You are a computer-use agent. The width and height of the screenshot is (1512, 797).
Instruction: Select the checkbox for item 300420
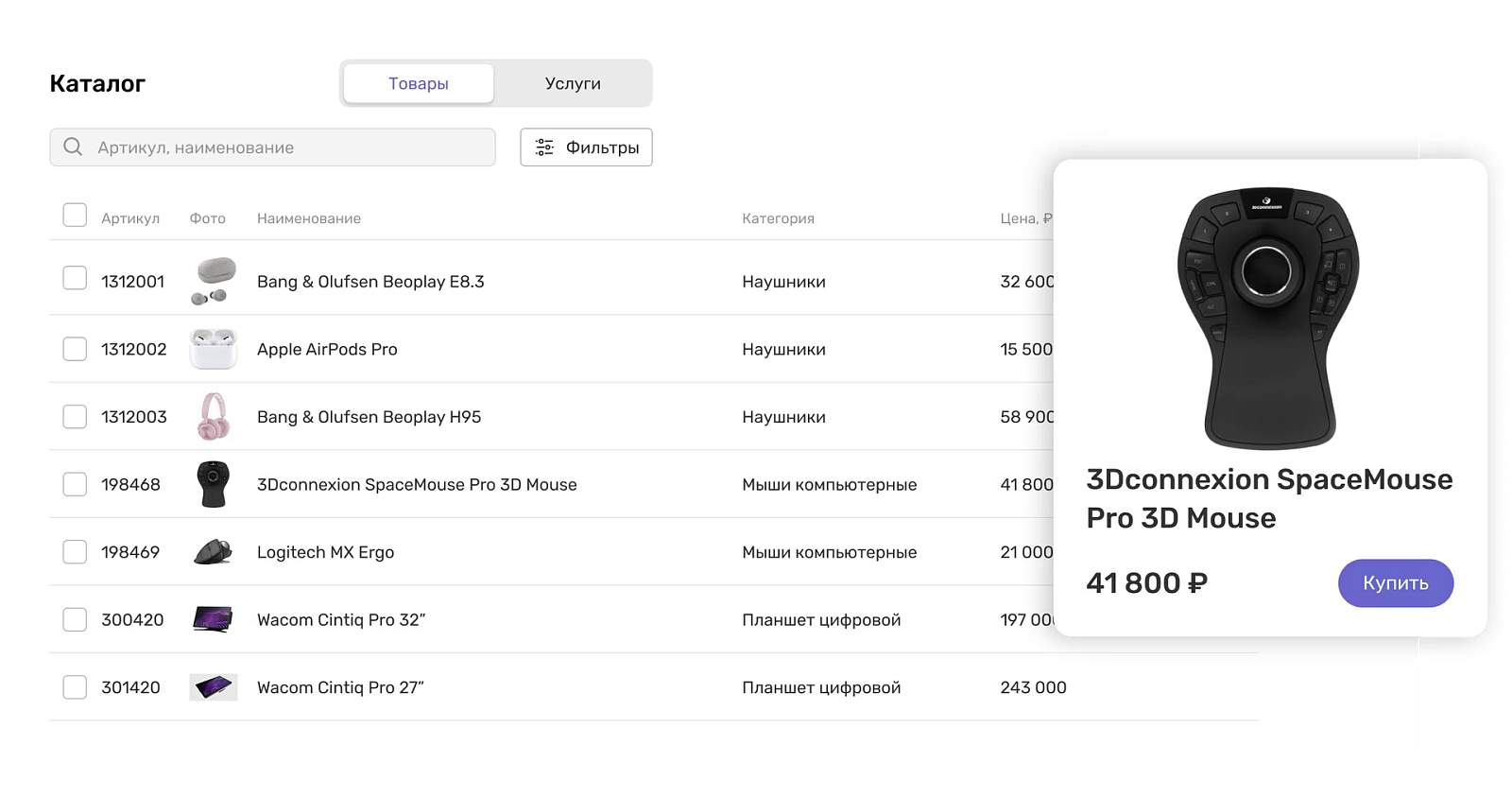coord(75,619)
